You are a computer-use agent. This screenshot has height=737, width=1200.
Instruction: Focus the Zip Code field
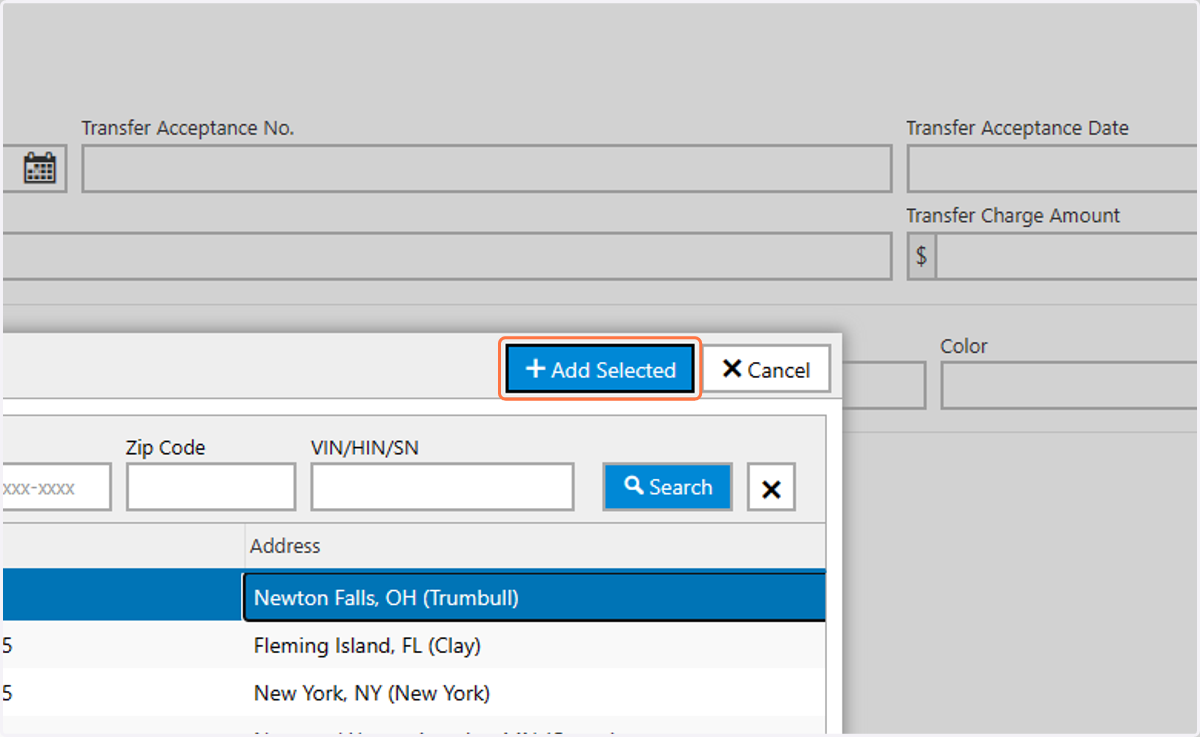(211, 487)
